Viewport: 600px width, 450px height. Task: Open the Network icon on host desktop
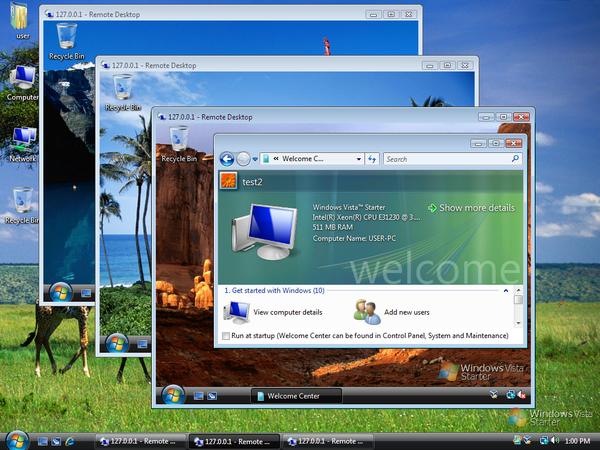23,145
